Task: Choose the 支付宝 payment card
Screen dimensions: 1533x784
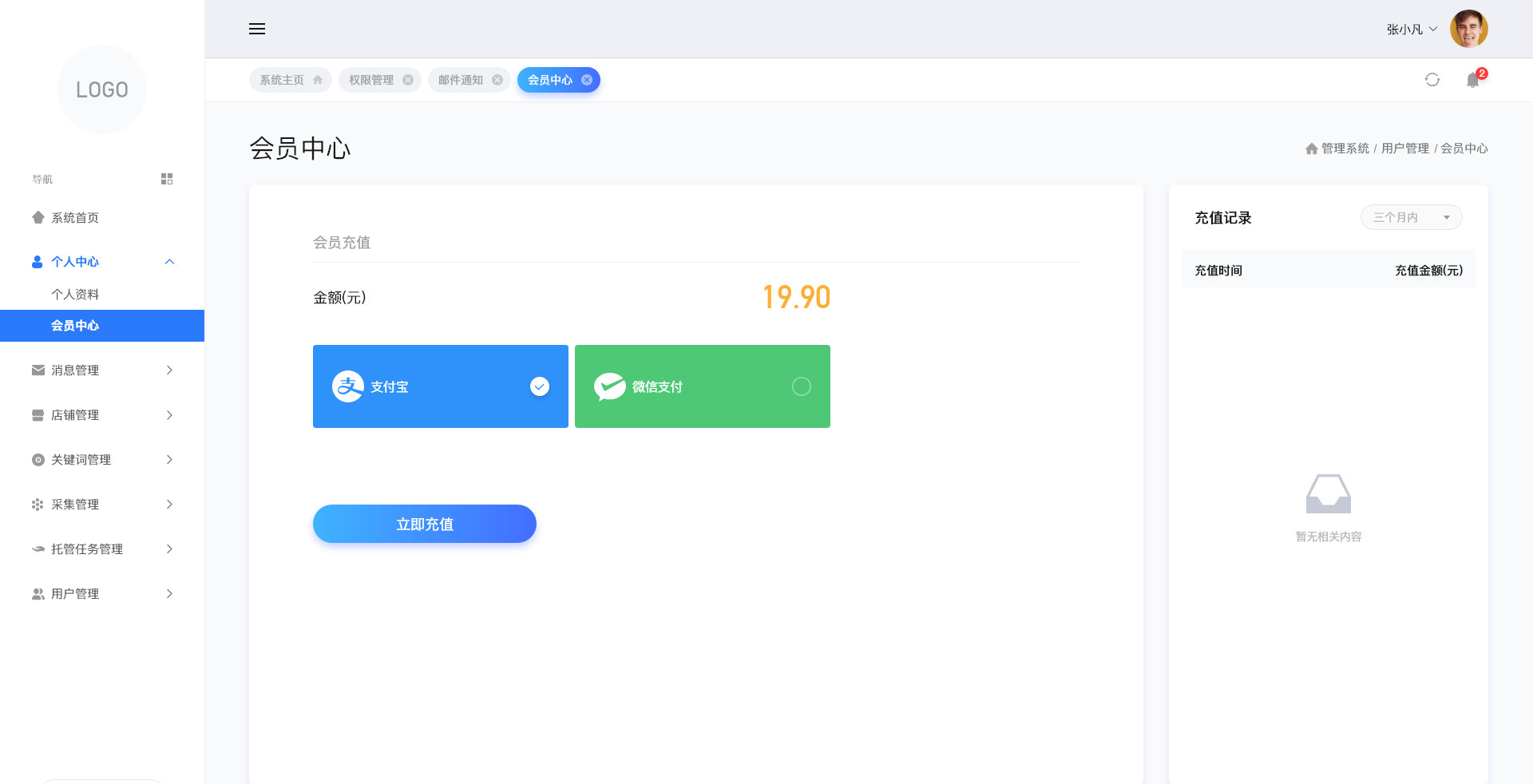Action: click(x=441, y=386)
